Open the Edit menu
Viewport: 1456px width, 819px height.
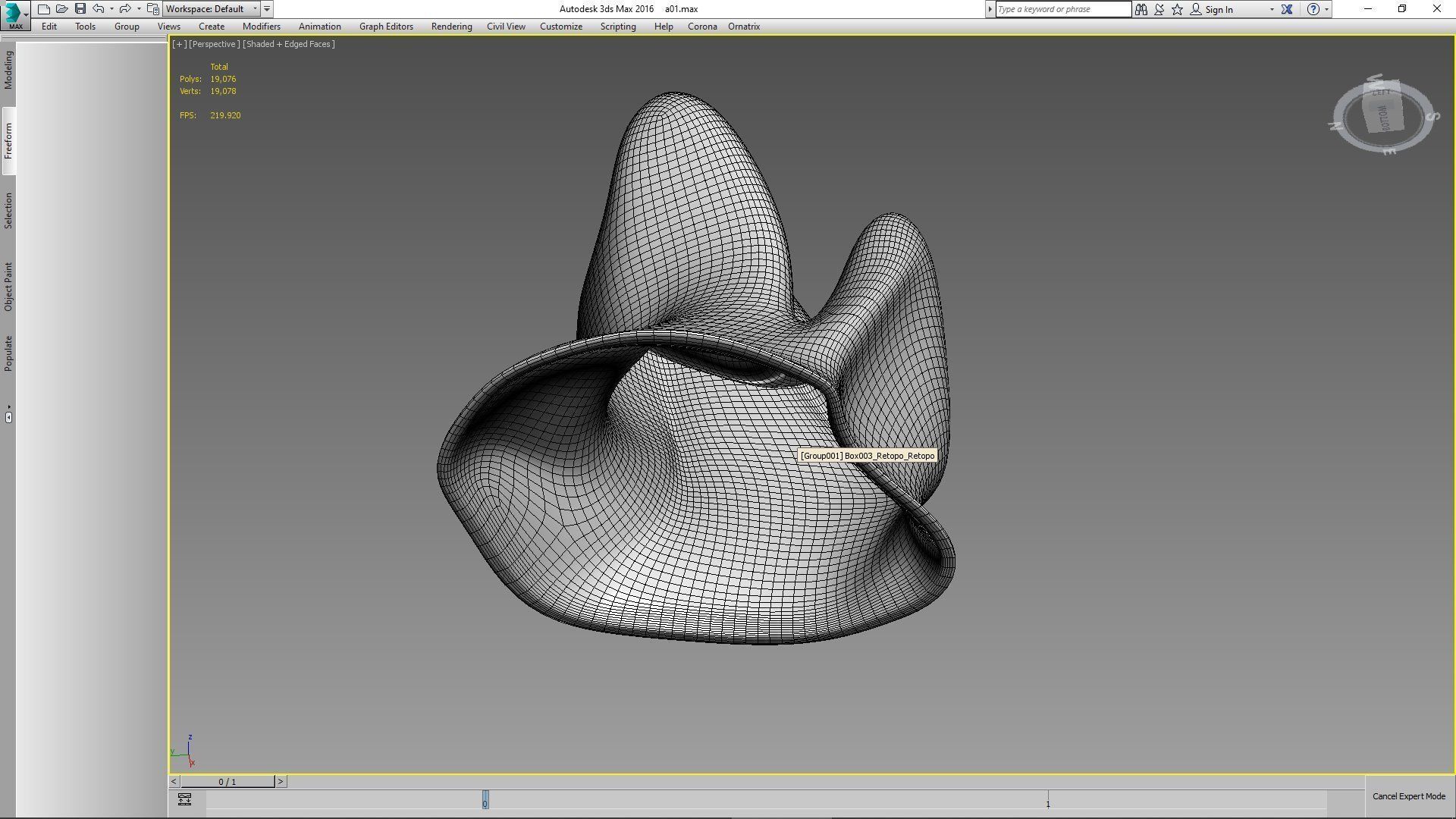click(49, 27)
